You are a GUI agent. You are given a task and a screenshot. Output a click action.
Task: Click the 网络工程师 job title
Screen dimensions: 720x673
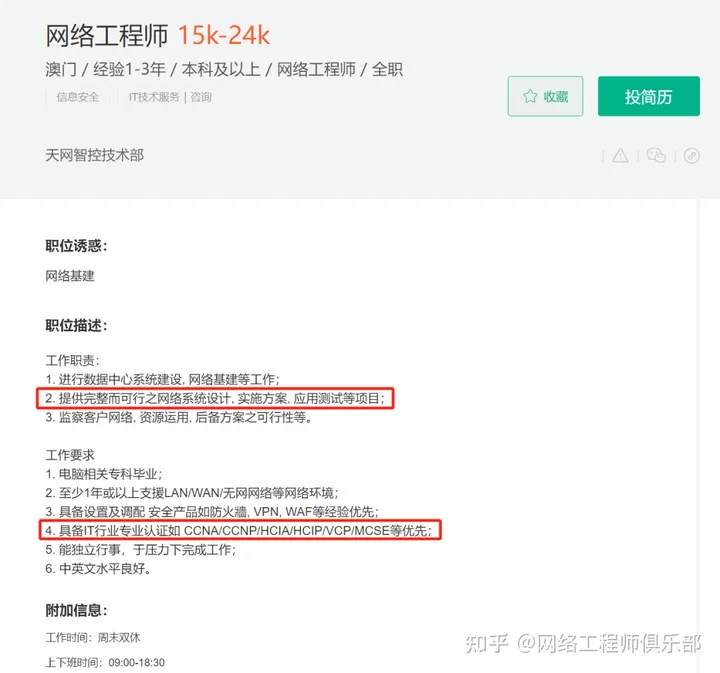point(107,36)
